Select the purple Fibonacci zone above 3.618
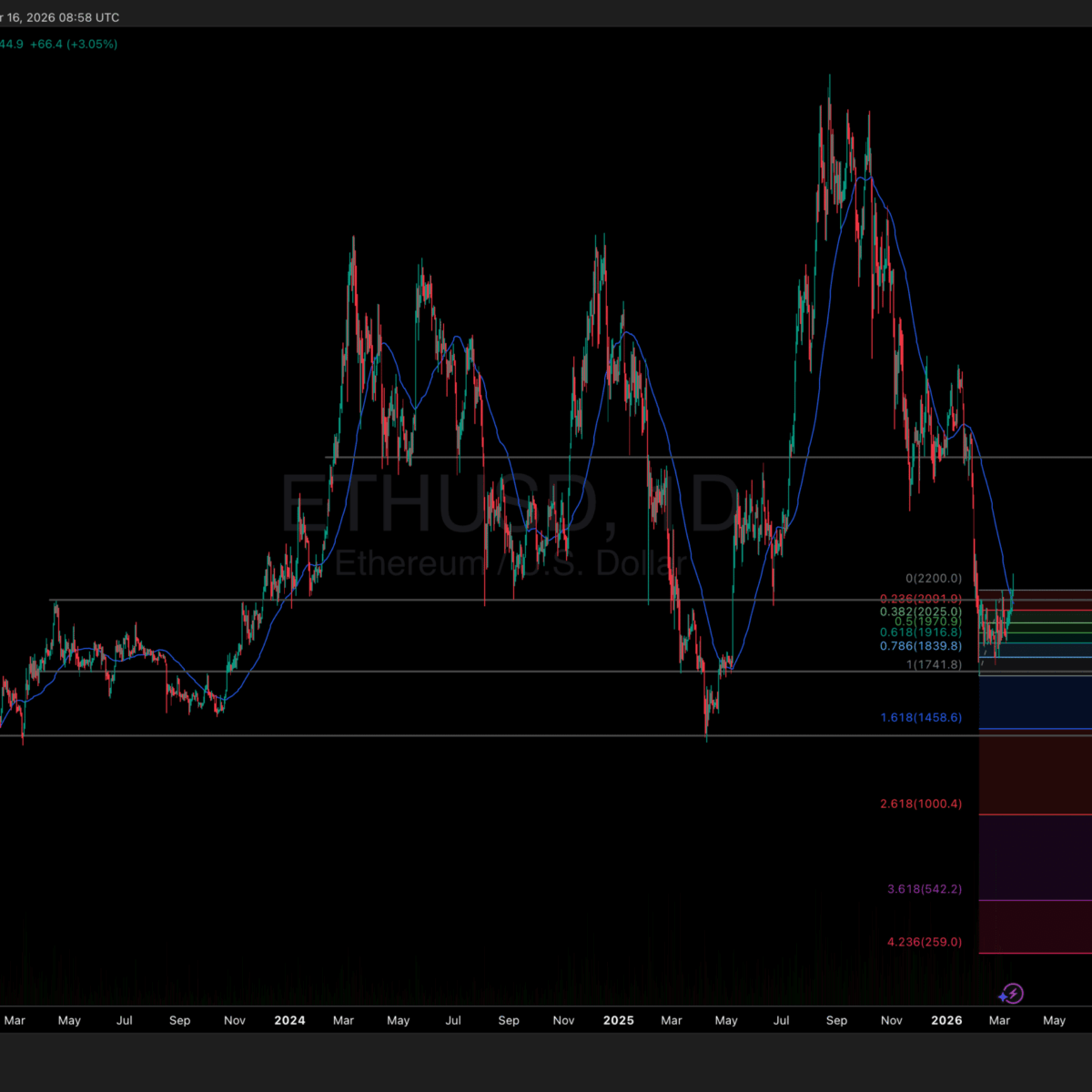This screenshot has height=1092, width=1092. (x=1034, y=857)
